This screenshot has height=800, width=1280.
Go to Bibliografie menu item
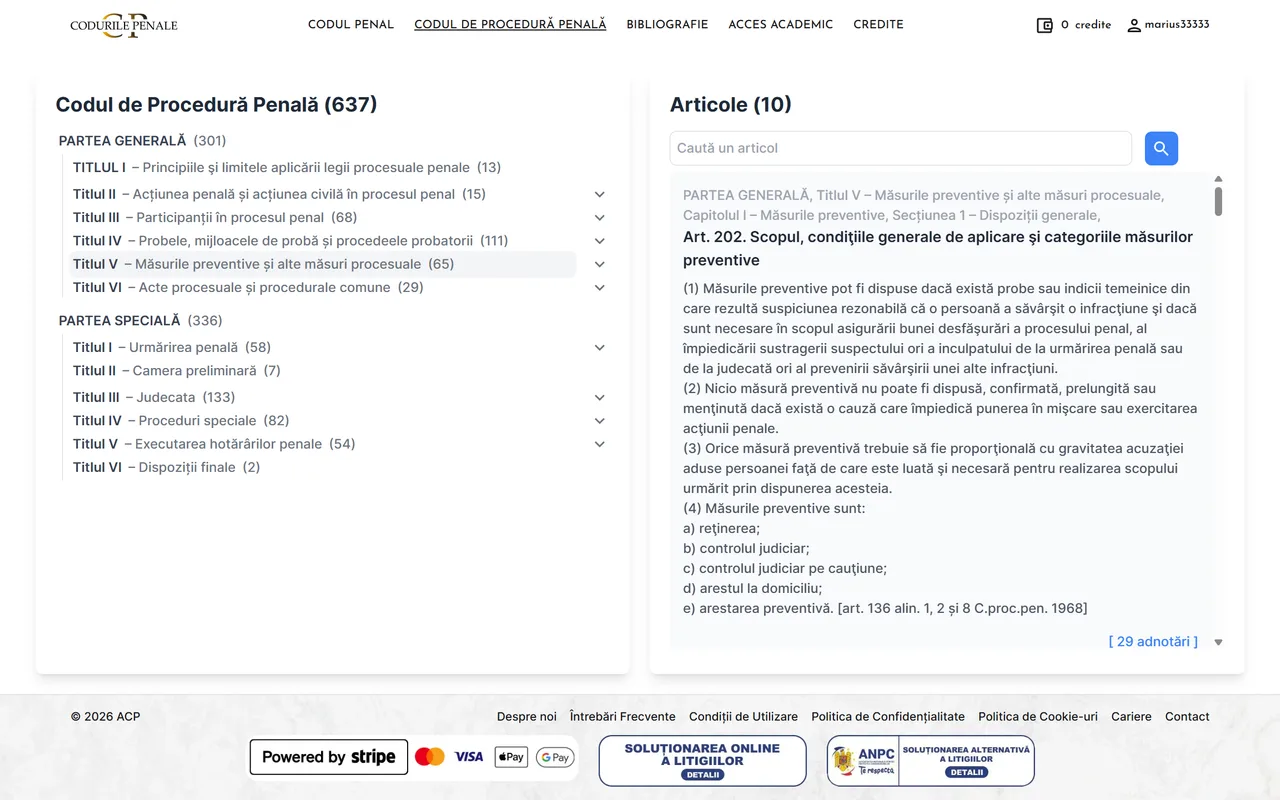tap(667, 25)
